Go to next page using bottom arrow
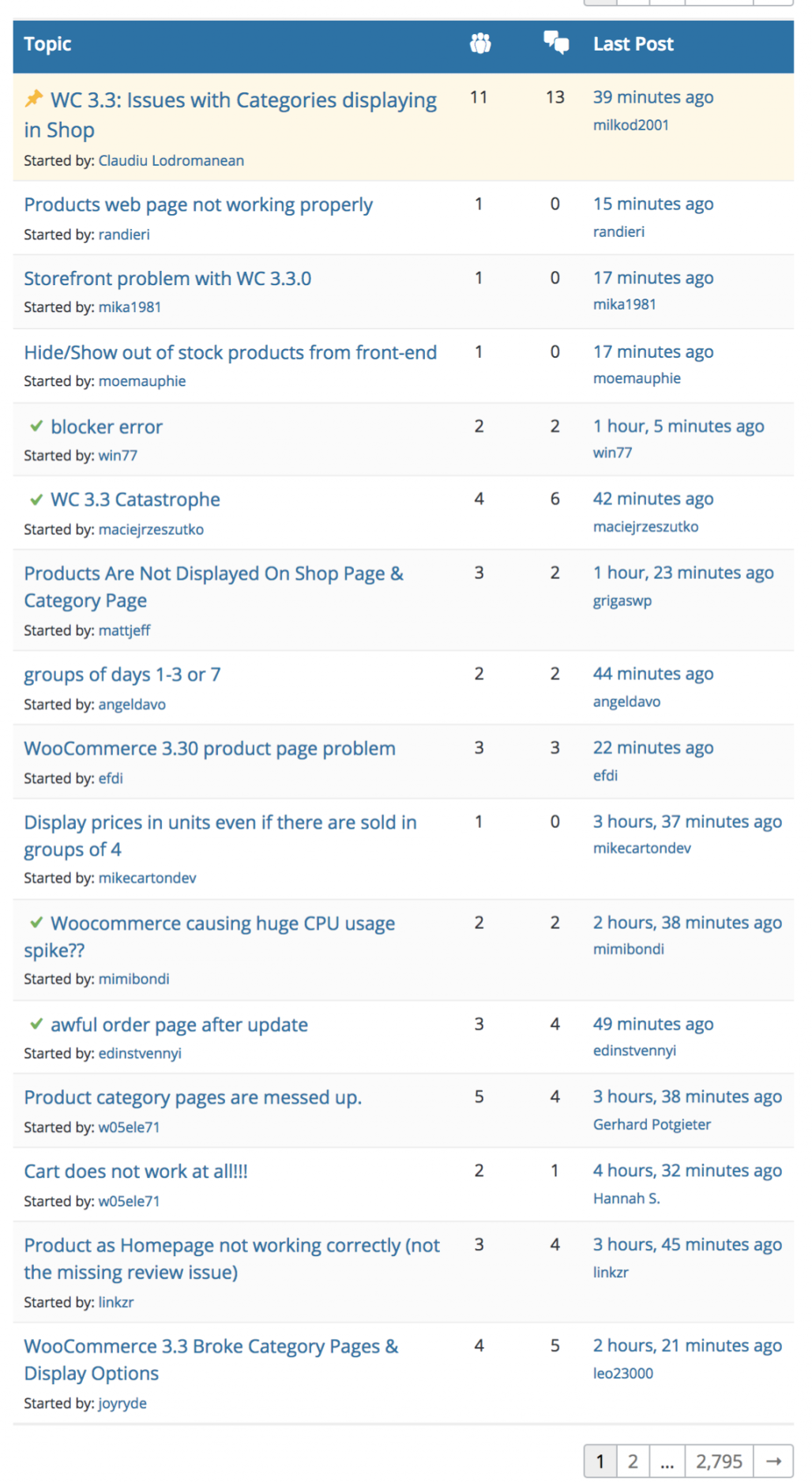 point(773,1461)
